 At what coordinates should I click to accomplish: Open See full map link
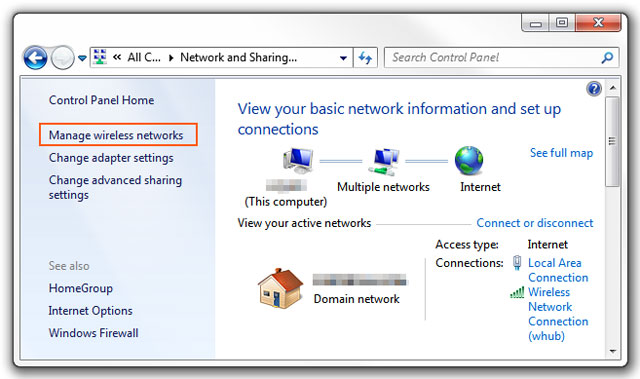tap(561, 153)
